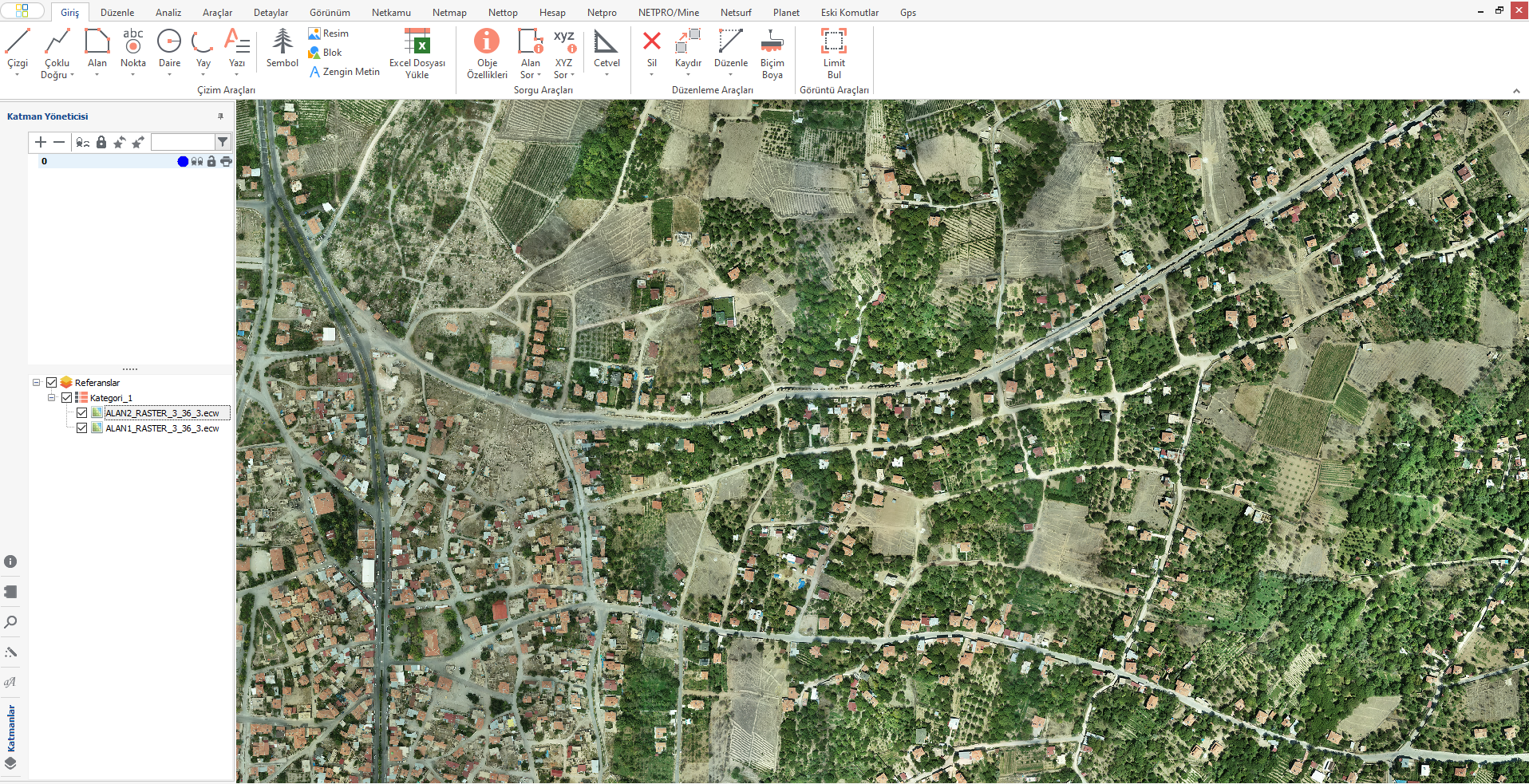Select the Sembol tree icon
This screenshot has width=1529, height=784.
click(x=282, y=46)
